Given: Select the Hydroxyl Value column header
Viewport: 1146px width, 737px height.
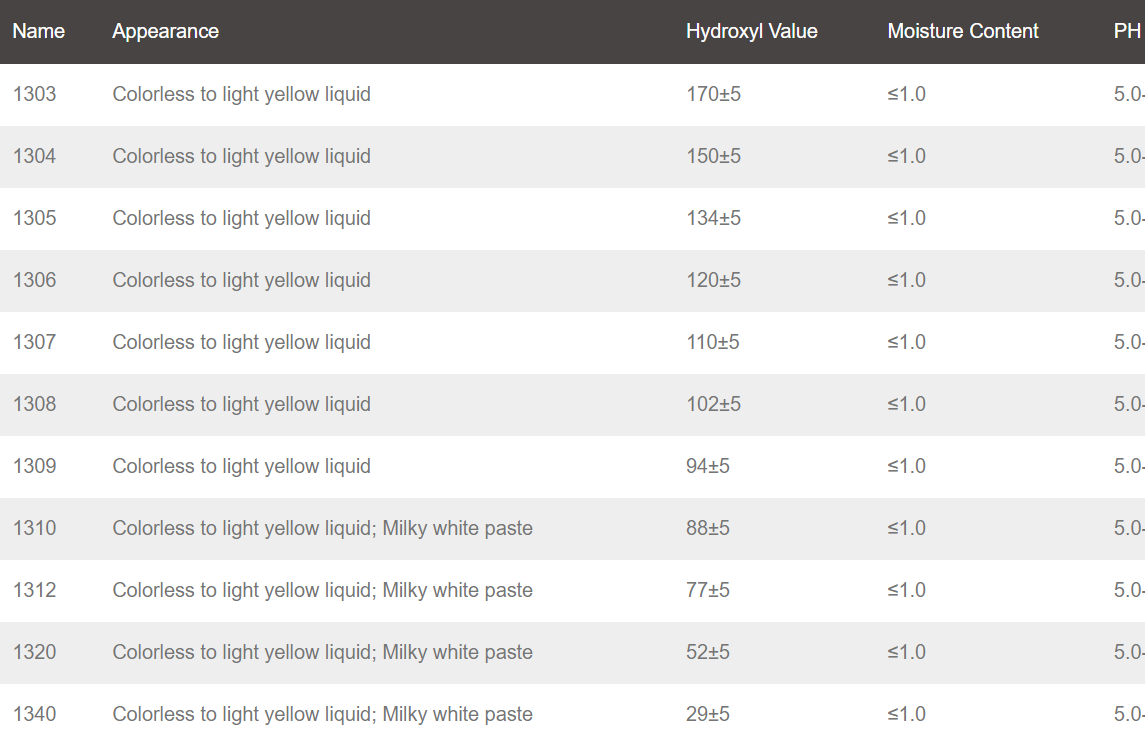Looking at the screenshot, I should 751,31.
